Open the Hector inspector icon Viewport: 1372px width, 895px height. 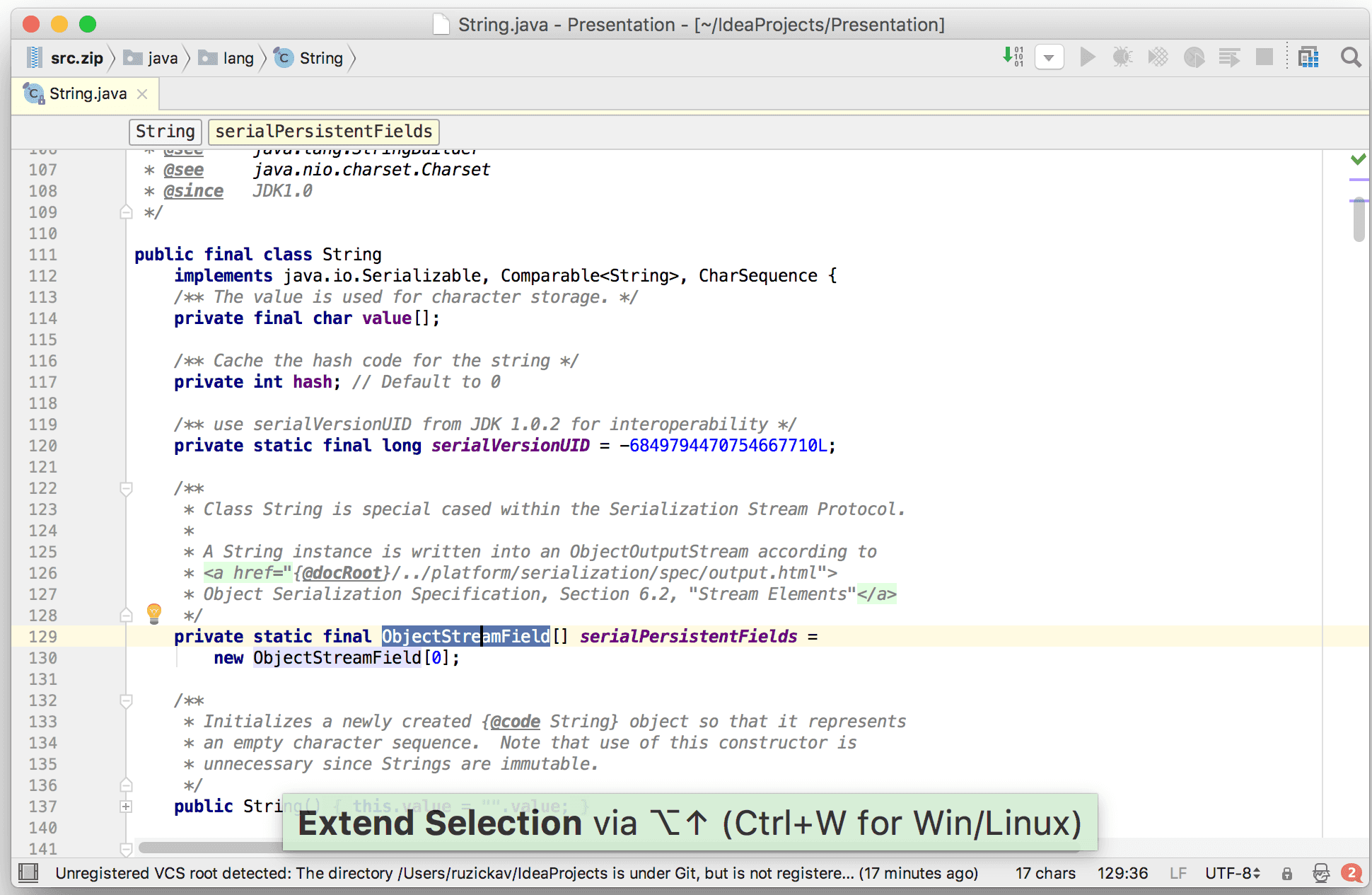click(1320, 874)
